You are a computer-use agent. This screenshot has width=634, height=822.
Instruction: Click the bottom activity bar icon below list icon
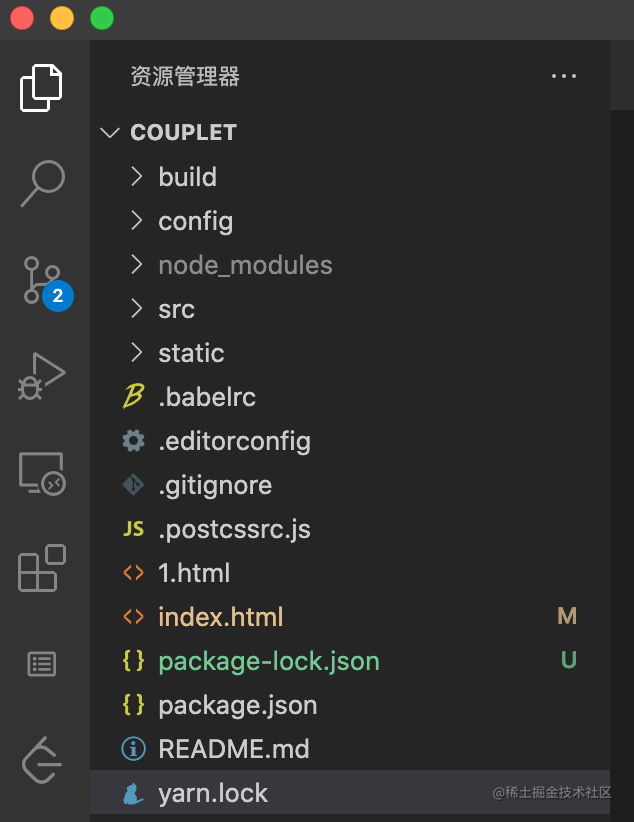[42, 760]
